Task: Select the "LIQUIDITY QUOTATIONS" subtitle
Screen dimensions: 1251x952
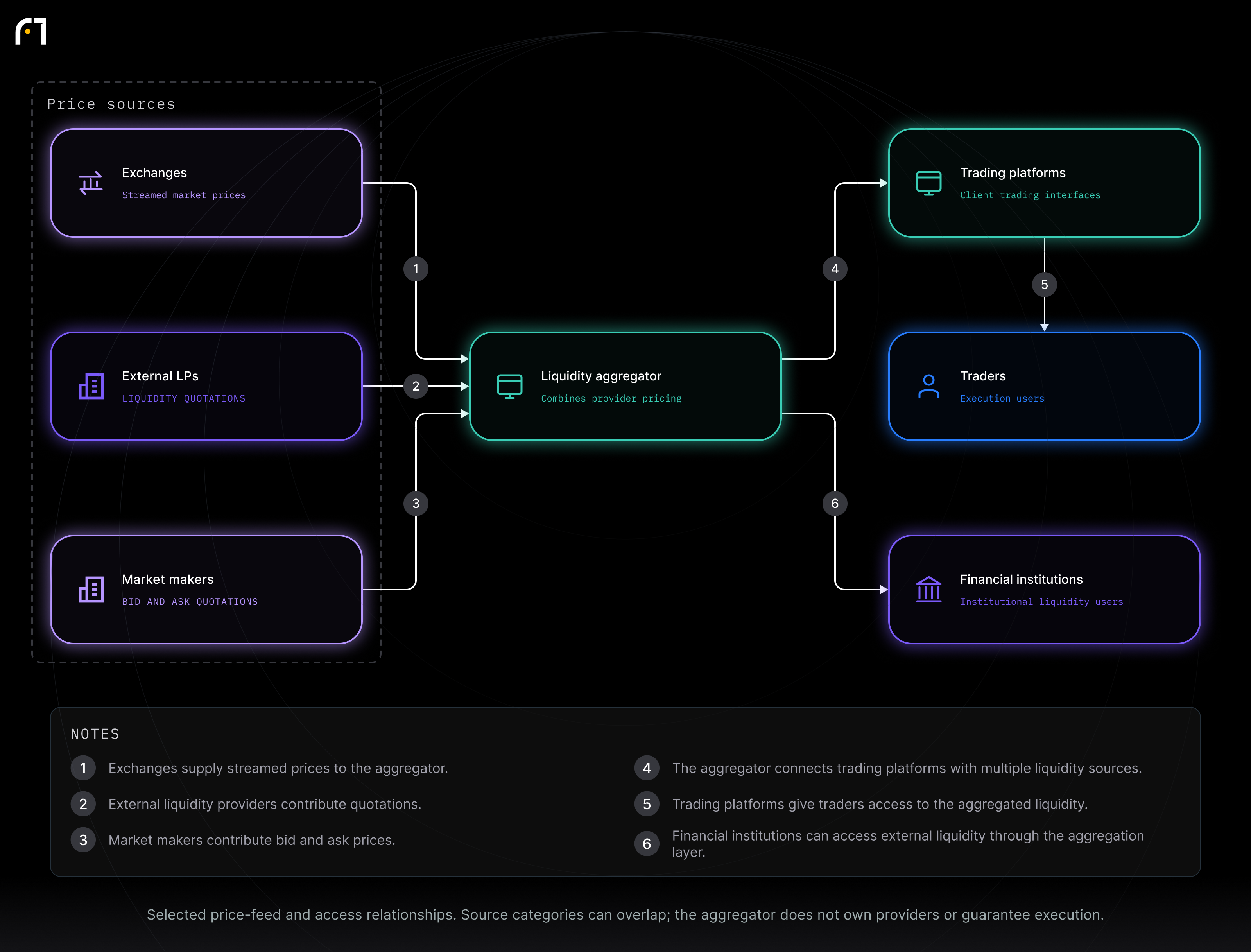Action: (184, 398)
